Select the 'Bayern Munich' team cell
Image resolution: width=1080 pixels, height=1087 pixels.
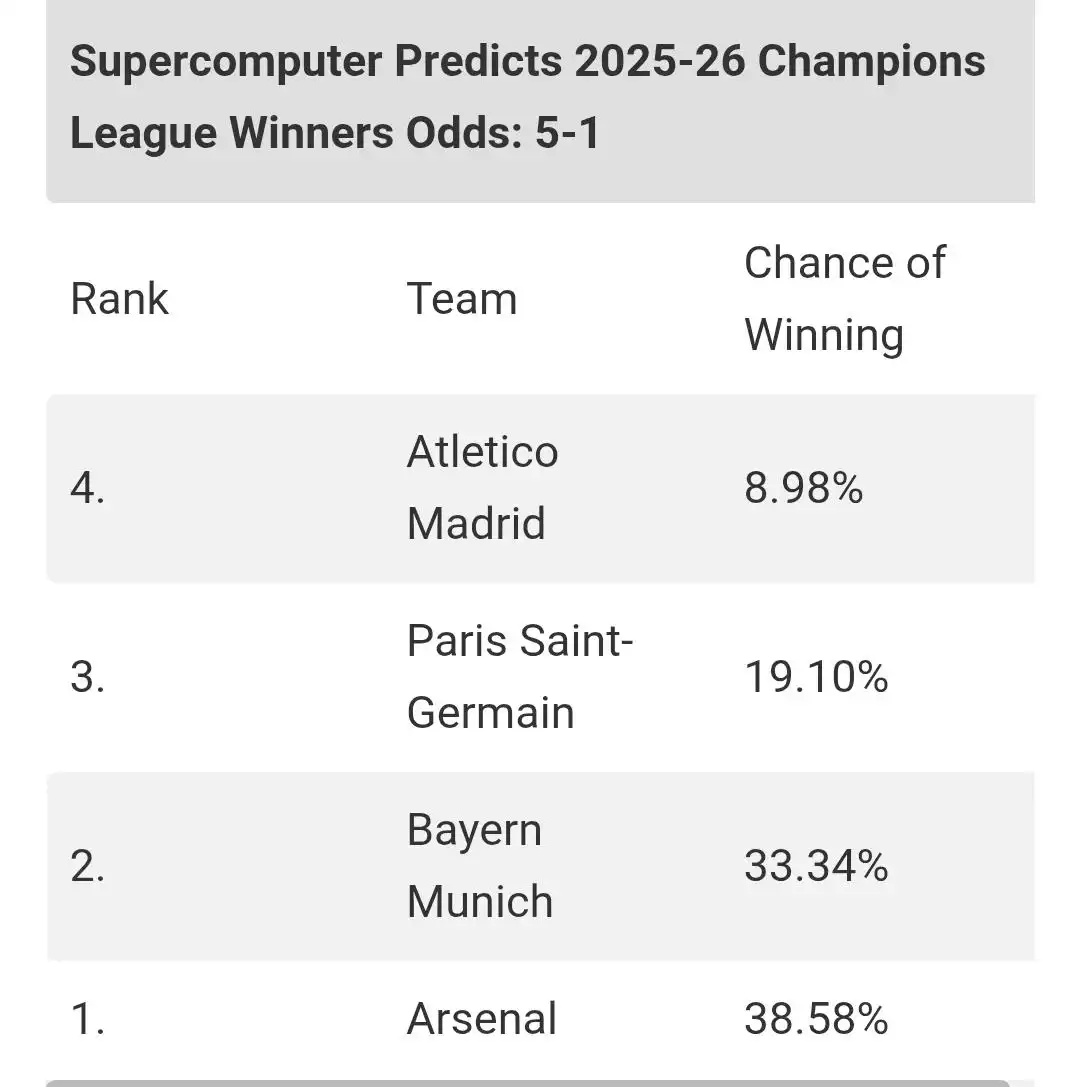479,866
